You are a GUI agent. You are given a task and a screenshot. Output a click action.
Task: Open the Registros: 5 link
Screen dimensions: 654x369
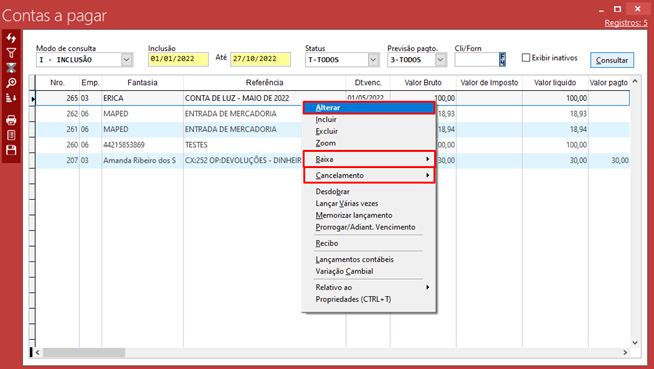click(x=626, y=23)
